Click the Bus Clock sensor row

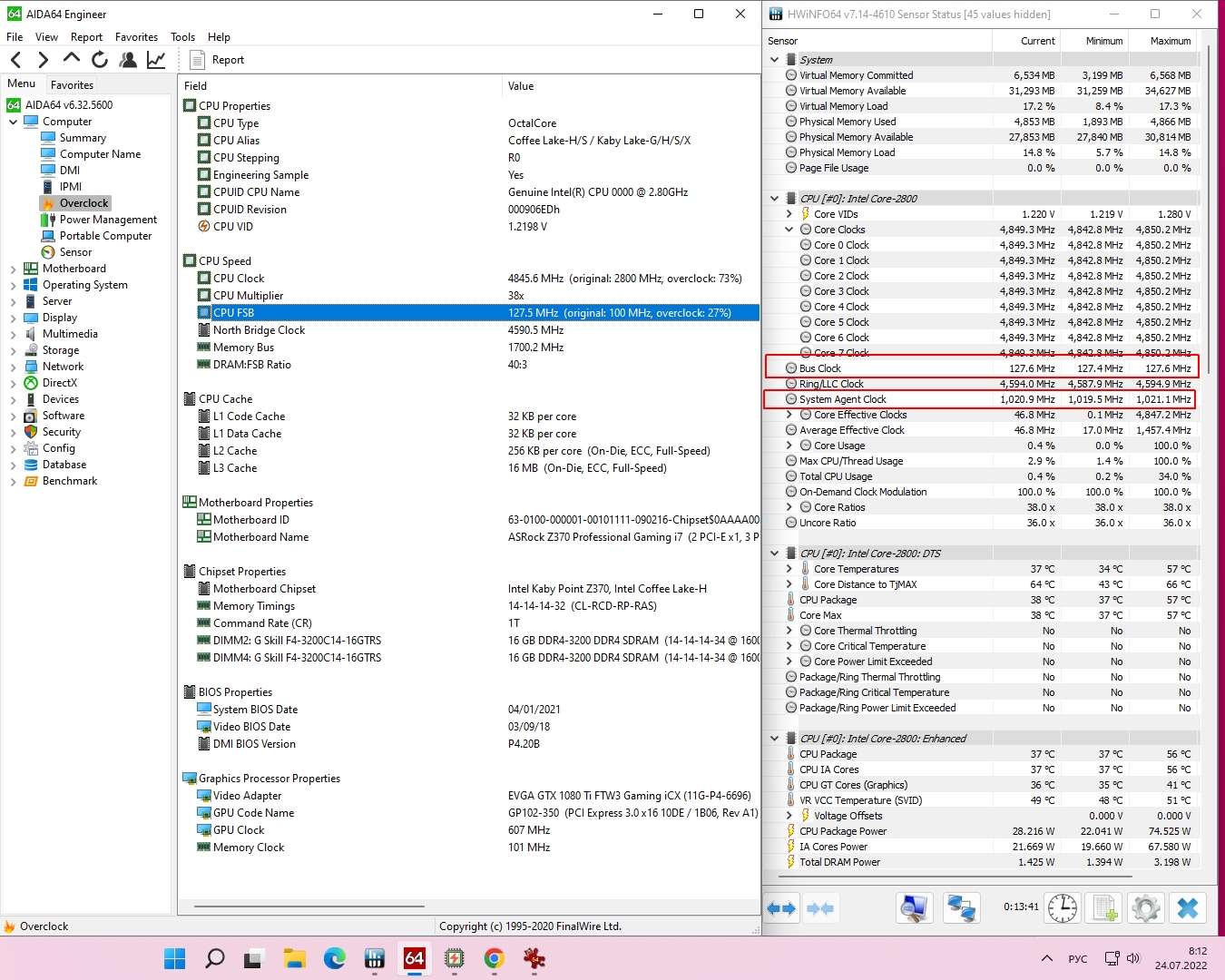[x=982, y=368]
